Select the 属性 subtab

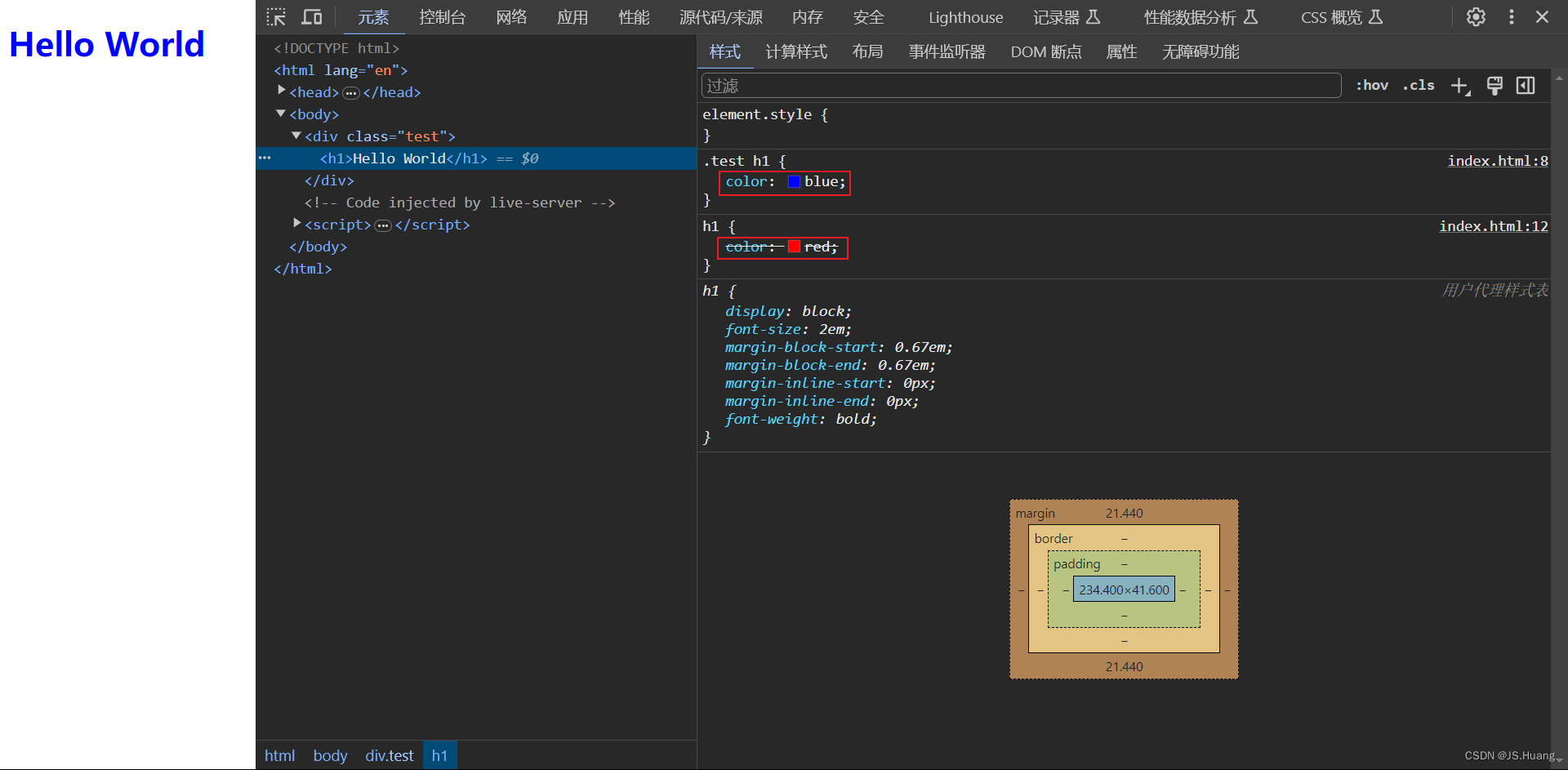(1121, 51)
